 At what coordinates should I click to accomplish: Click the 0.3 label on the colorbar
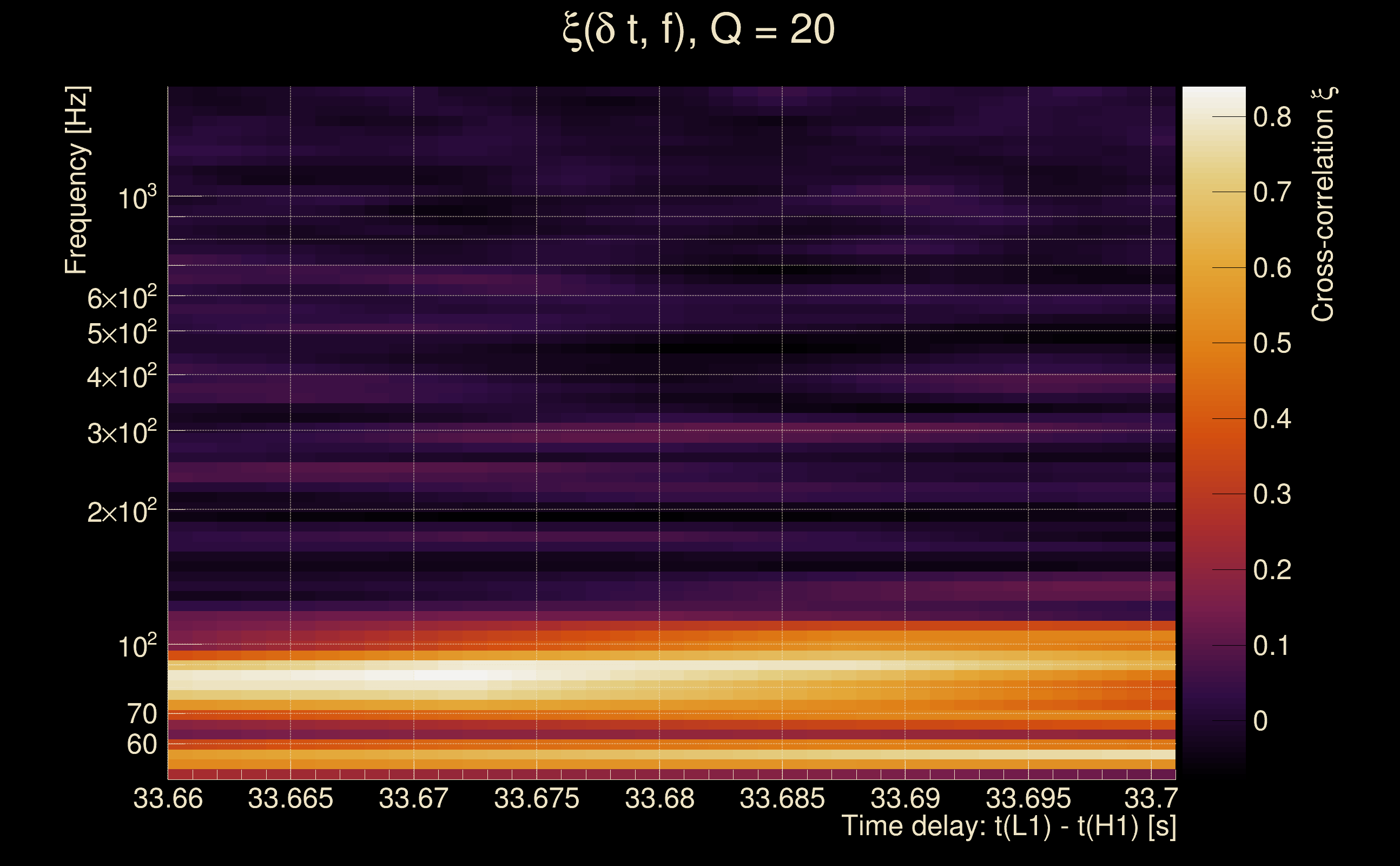click(x=1272, y=494)
